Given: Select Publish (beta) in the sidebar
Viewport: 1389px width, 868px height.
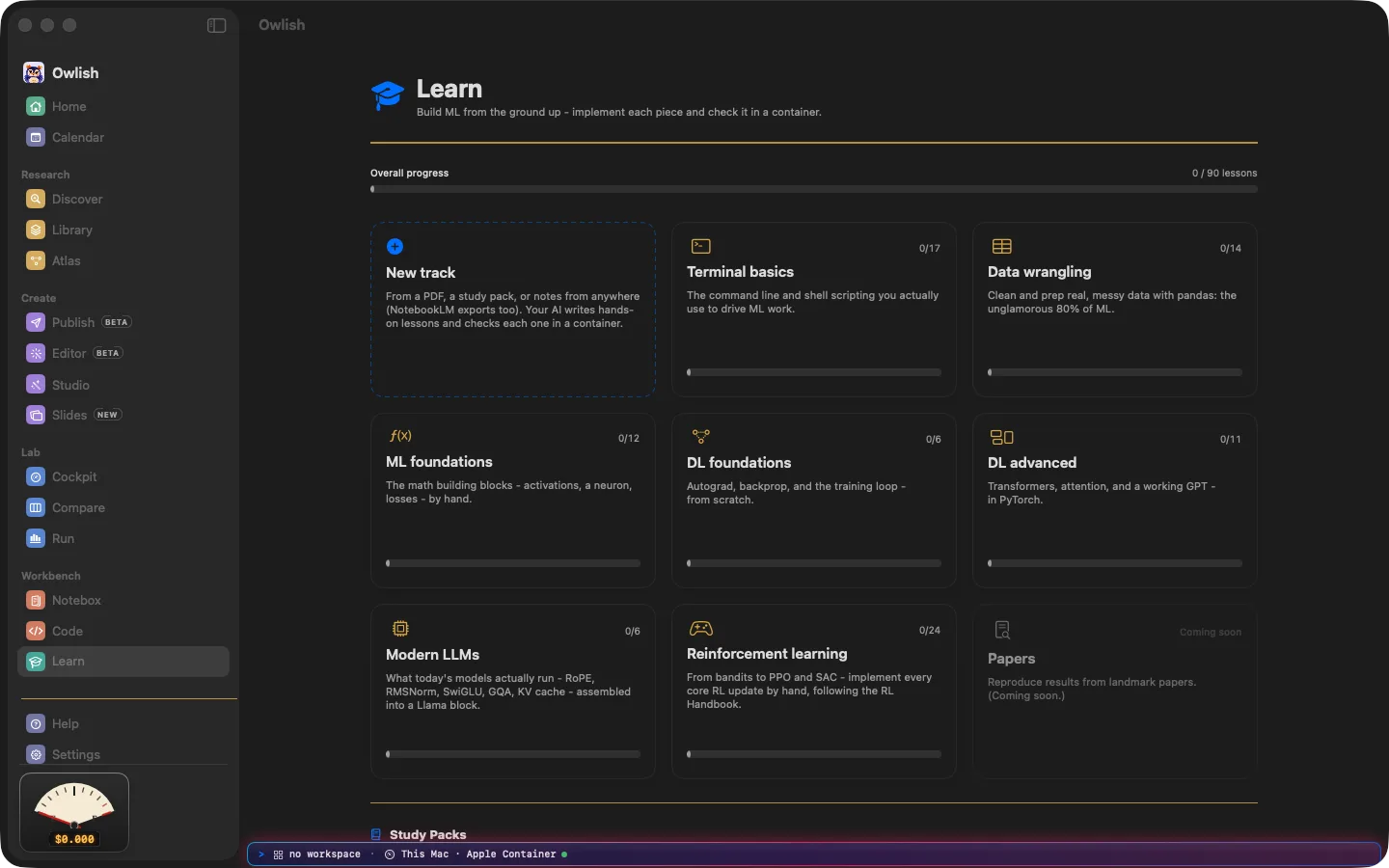Looking at the screenshot, I should click(123, 322).
